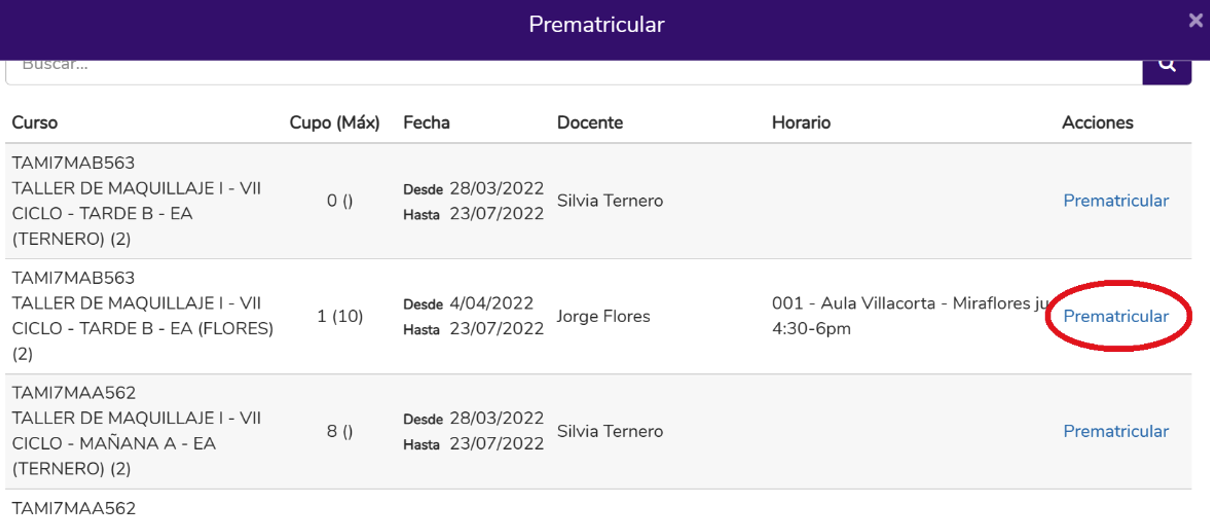Select course name TARDE B - EA (FLORES)
The image size is (1210, 517).
142,328
